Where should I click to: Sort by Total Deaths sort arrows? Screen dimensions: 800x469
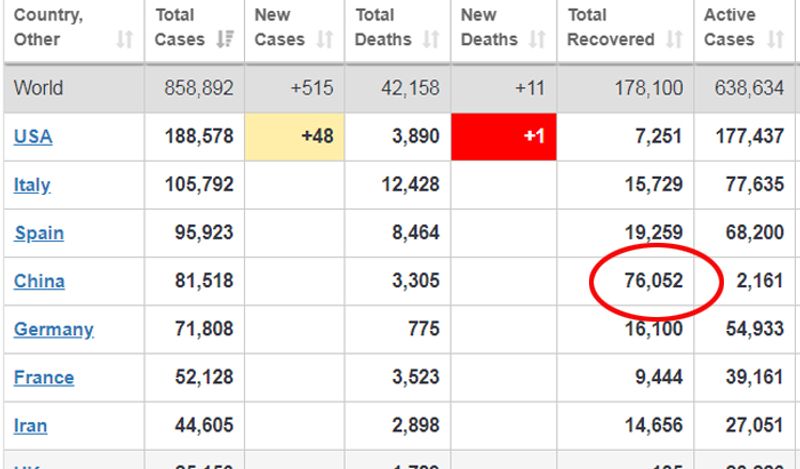pos(431,39)
